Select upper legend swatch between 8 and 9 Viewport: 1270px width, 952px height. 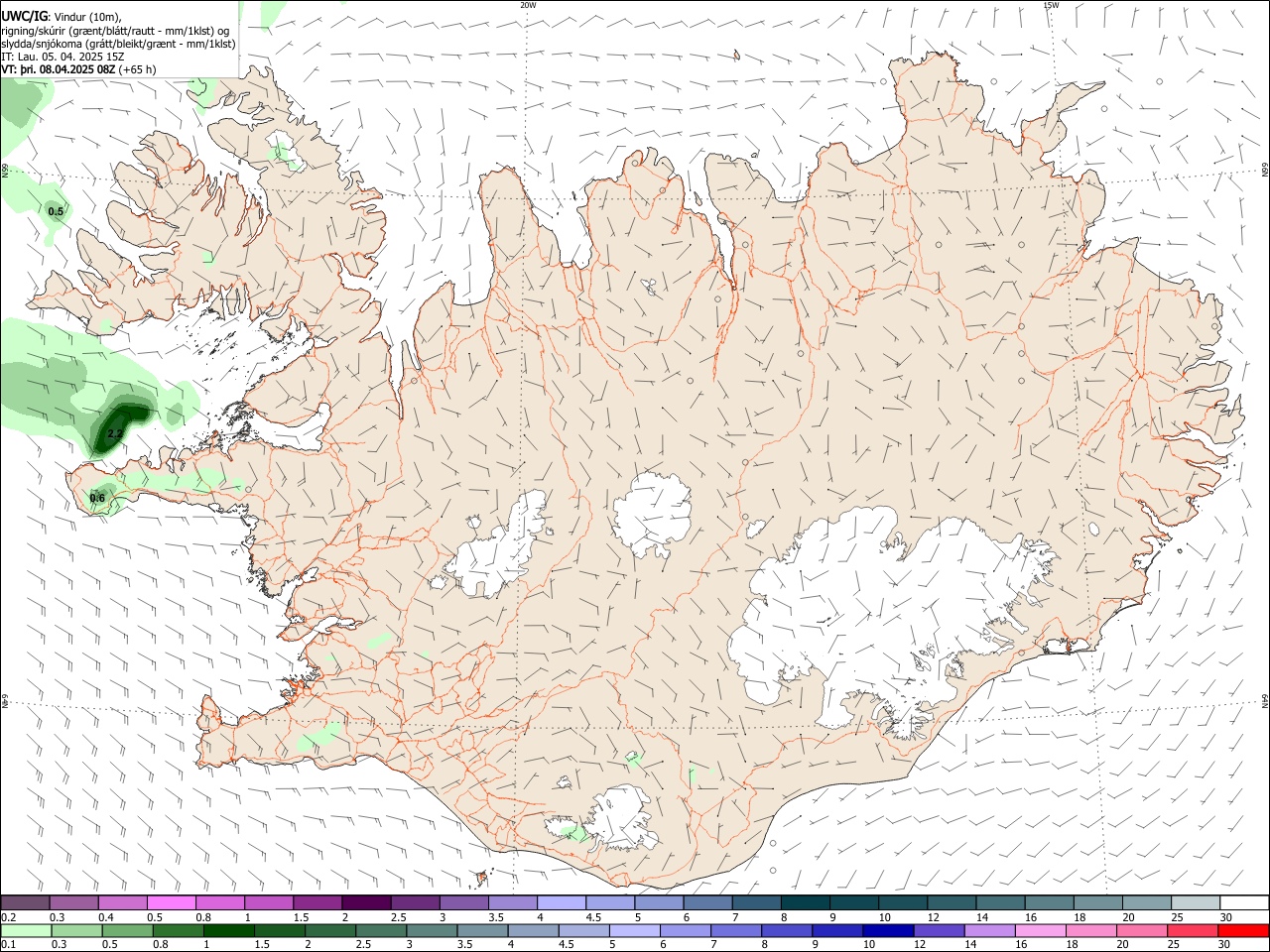805,903
